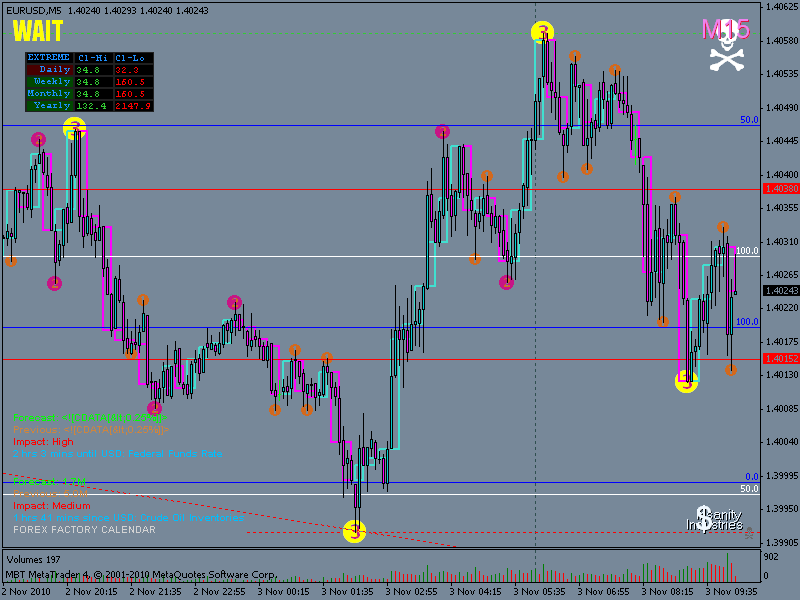
Task: Select the Weekly row label
Action: click(x=49, y=82)
